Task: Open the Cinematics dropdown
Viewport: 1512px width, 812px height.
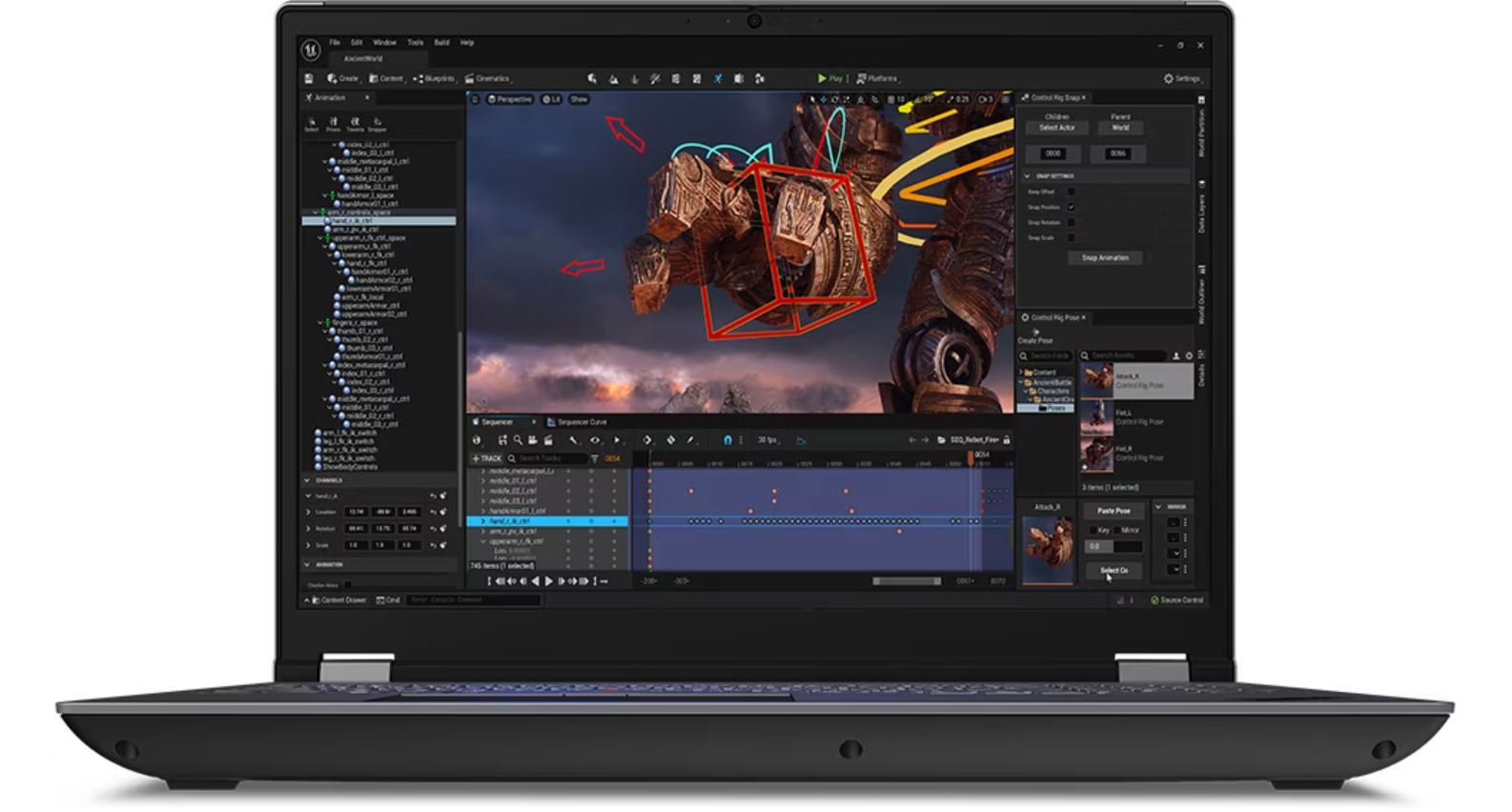Action: (488, 79)
